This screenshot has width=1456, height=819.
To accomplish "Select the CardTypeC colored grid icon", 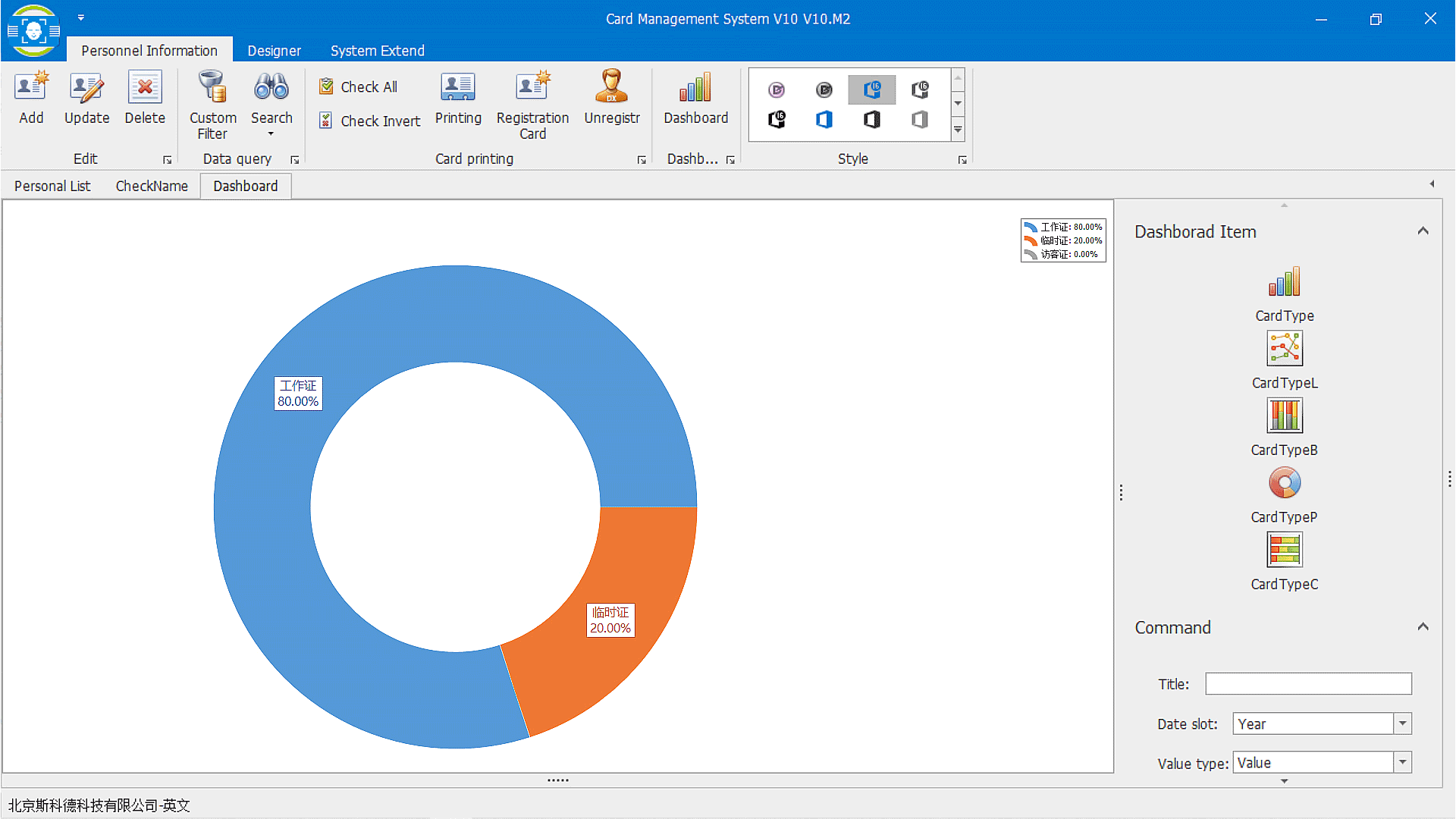I will (x=1284, y=550).
